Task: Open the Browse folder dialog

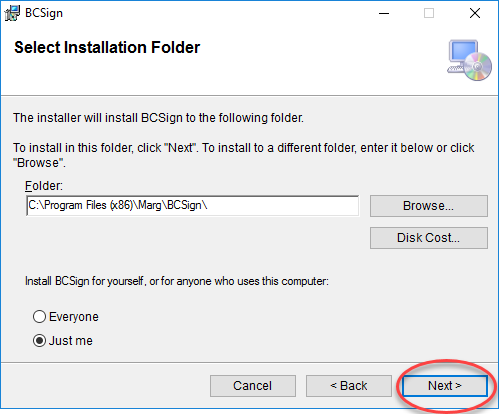Action: 429,206
